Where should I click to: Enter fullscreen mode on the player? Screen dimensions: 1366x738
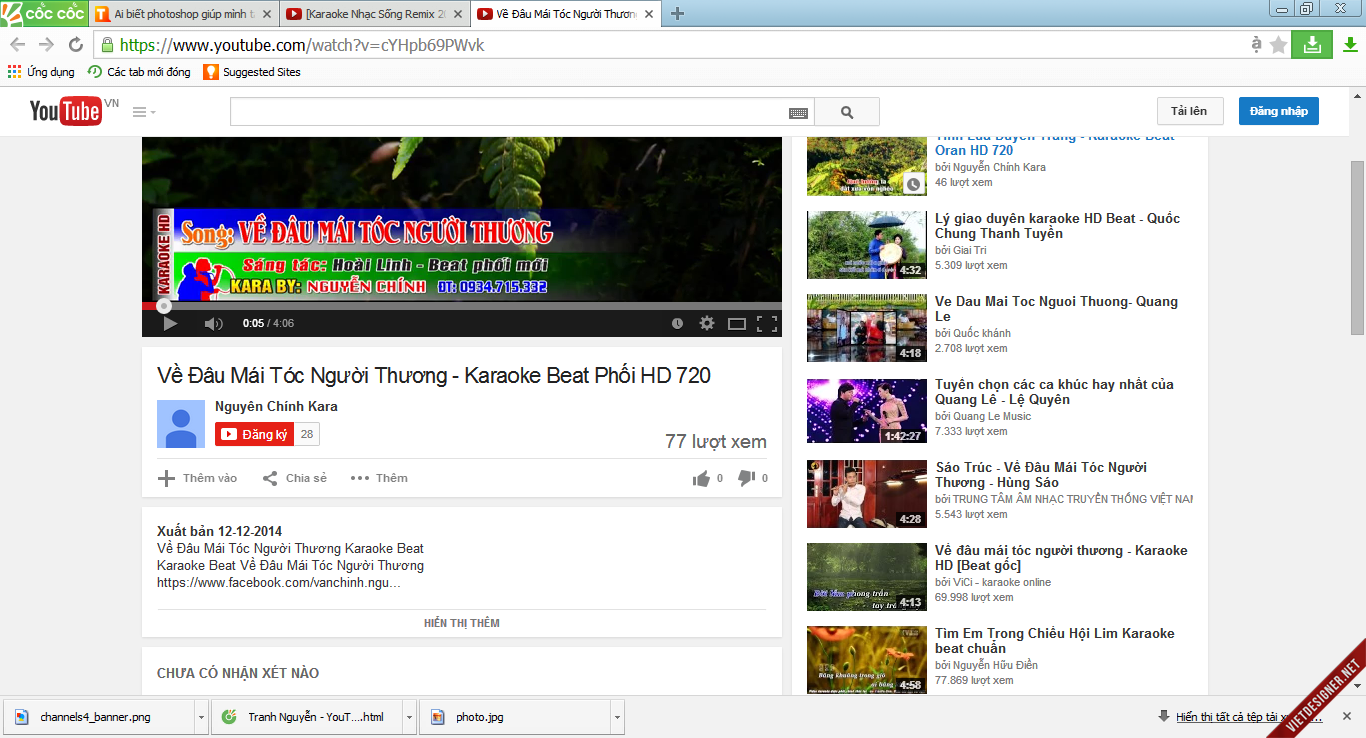tap(767, 323)
